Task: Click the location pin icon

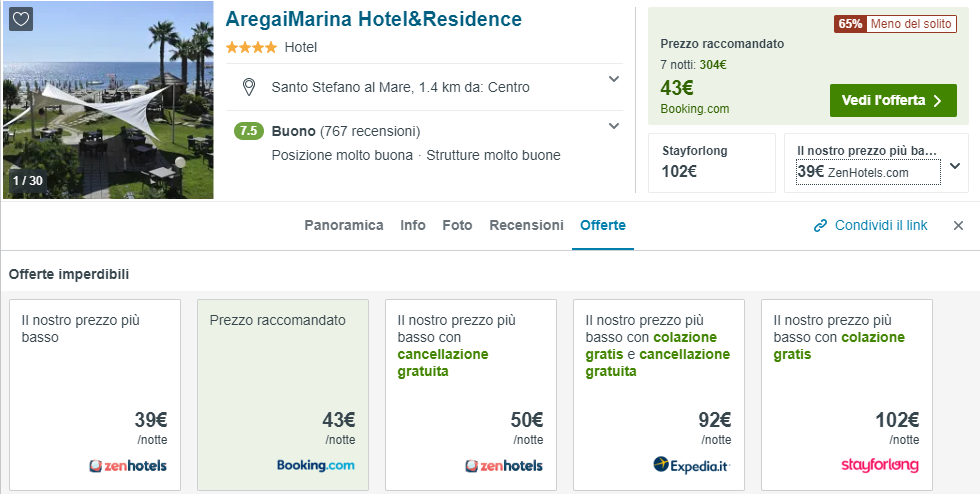Action: tap(249, 87)
